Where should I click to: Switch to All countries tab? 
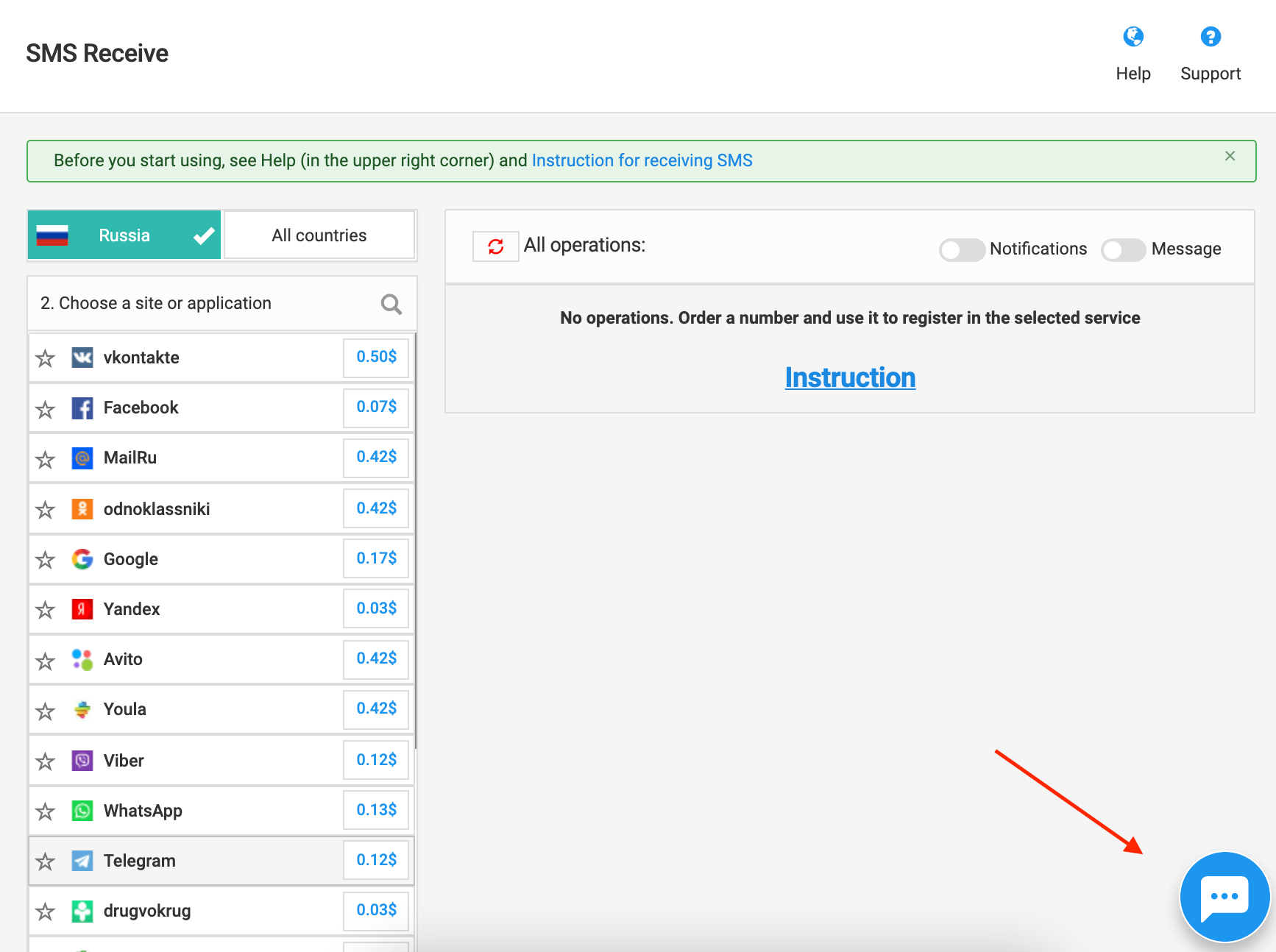(319, 235)
